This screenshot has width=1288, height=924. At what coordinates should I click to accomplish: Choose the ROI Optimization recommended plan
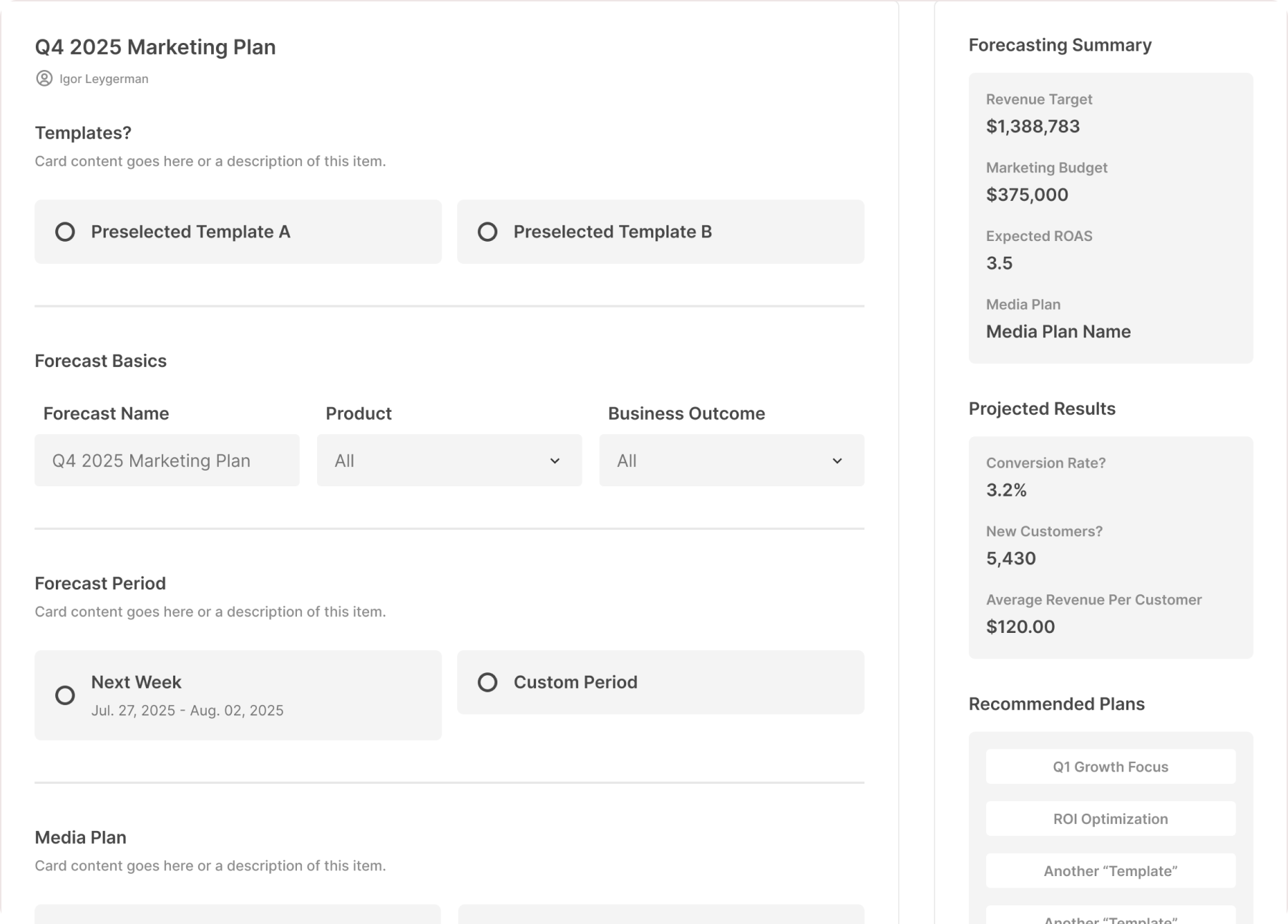1110,819
